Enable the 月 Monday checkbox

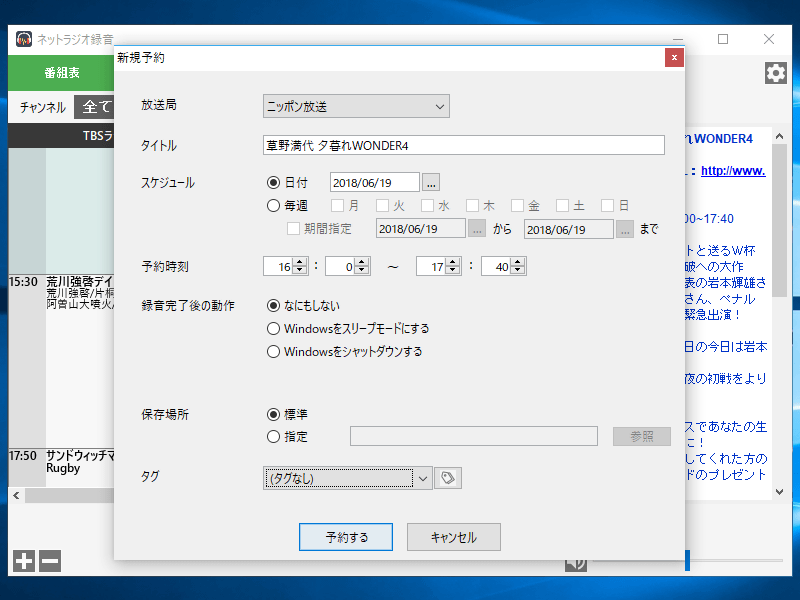(x=338, y=206)
